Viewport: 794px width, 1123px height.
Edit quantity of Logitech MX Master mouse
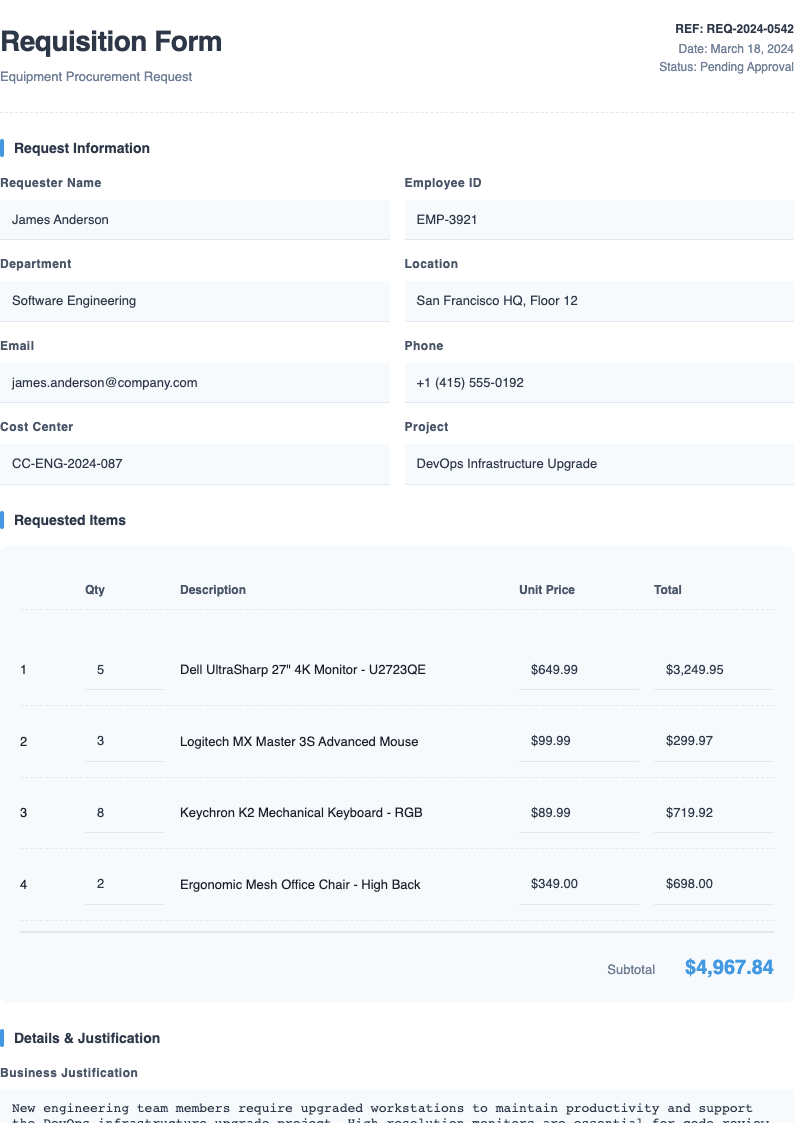point(124,741)
